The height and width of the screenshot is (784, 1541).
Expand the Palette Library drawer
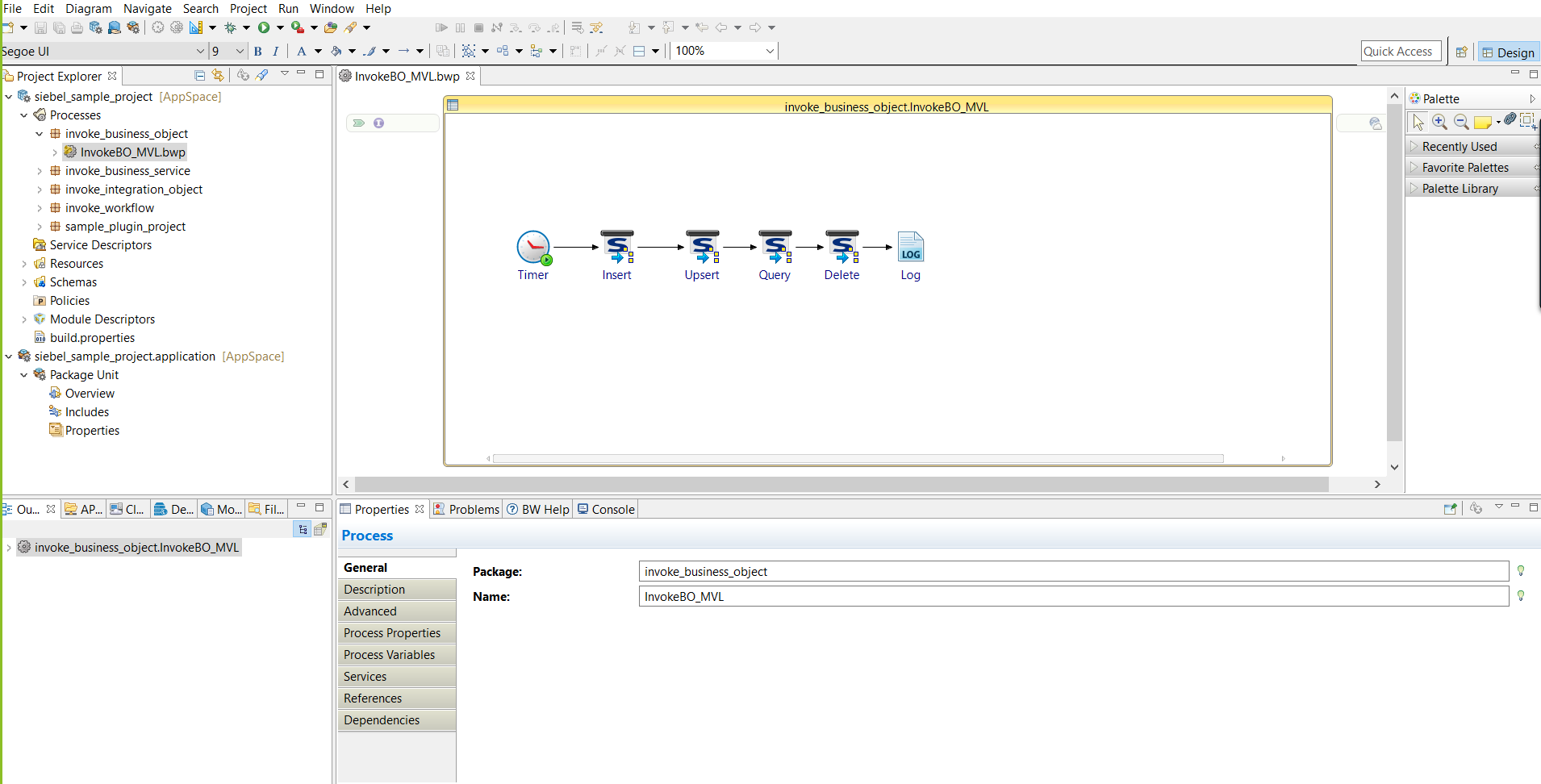tap(1472, 188)
